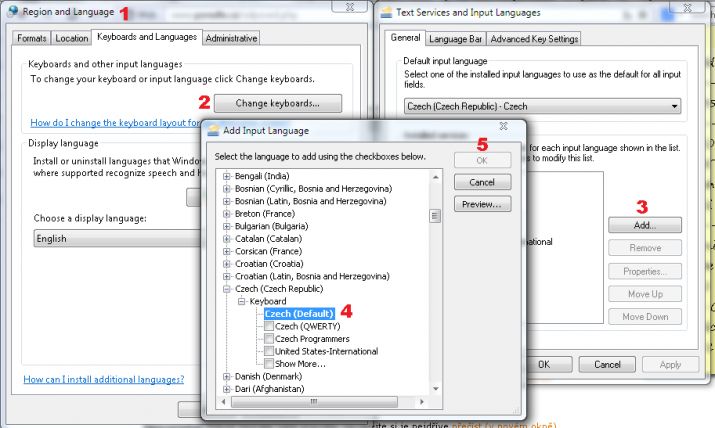Viewport: 715px width, 428px height.
Task: Collapse the Keyboard subnode under Czech
Action: click(242, 301)
